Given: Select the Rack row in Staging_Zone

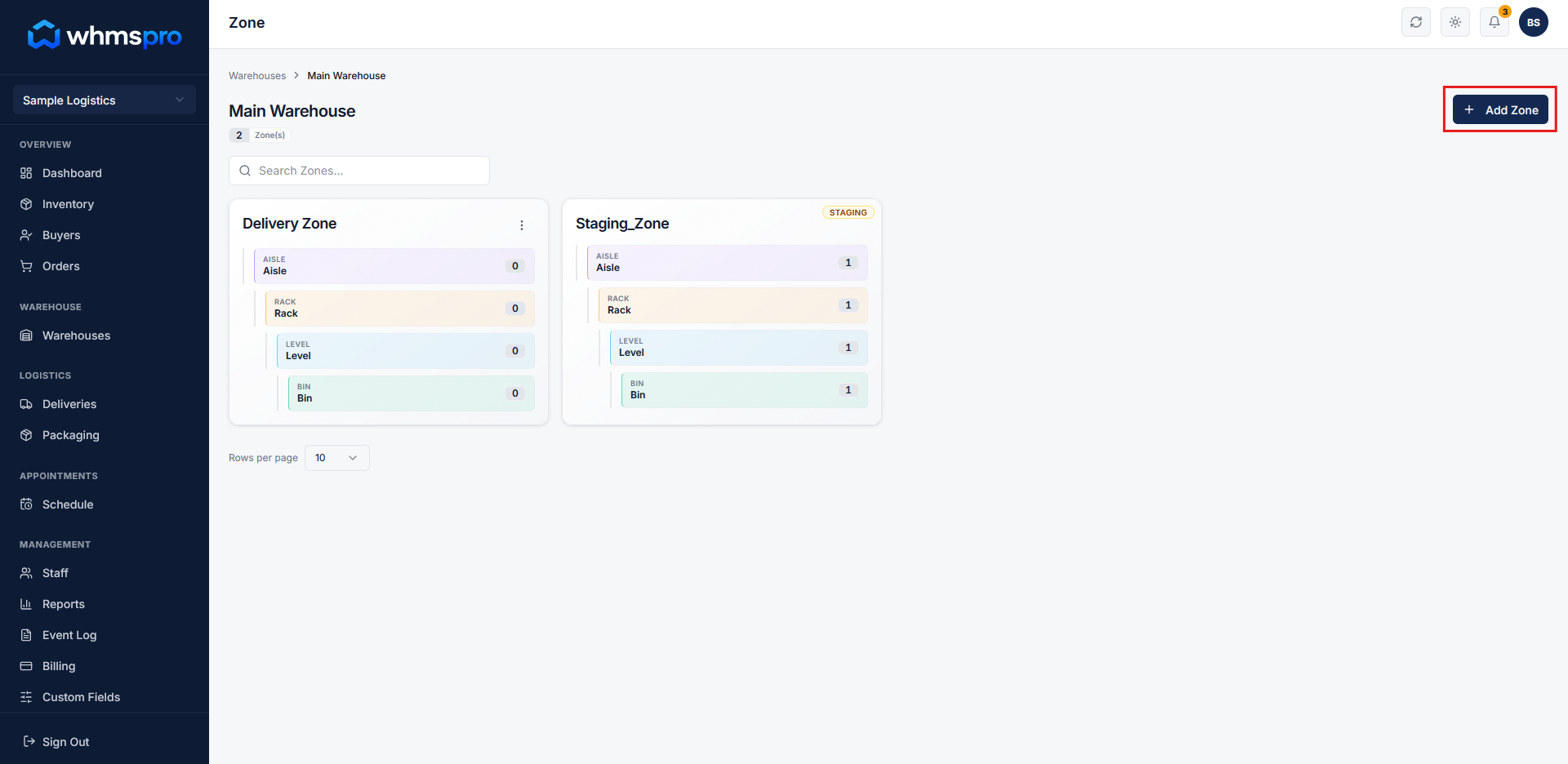Looking at the screenshot, I should [x=733, y=305].
